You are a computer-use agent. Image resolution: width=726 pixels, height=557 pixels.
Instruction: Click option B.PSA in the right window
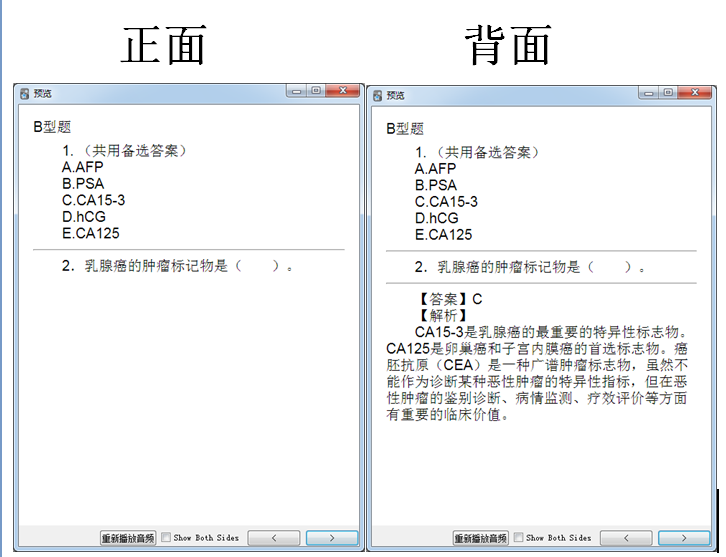coord(436,185)
